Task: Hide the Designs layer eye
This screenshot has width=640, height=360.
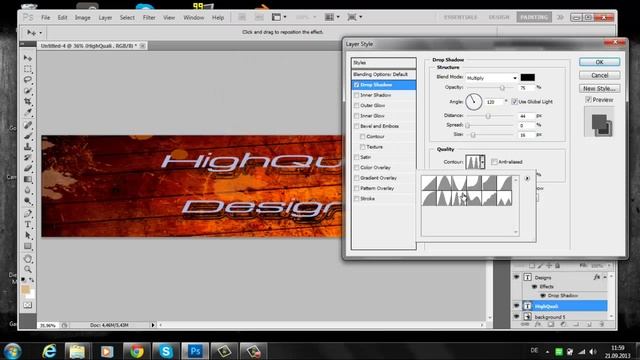Action: pyautogui.click(x=516, y=277)
